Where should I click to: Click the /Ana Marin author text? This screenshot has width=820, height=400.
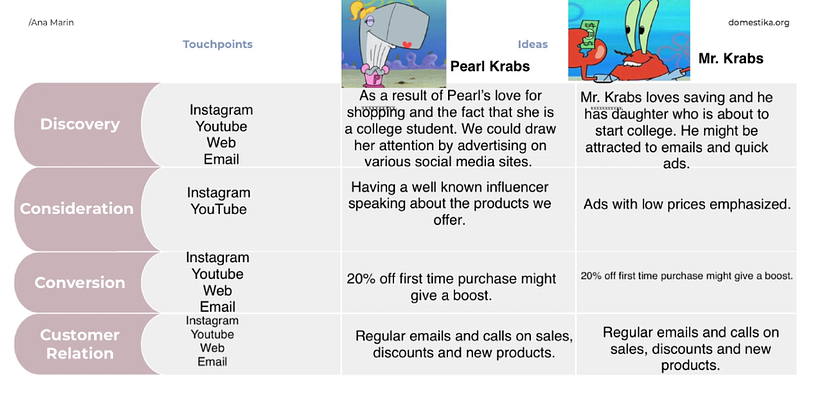click(51, 22)
